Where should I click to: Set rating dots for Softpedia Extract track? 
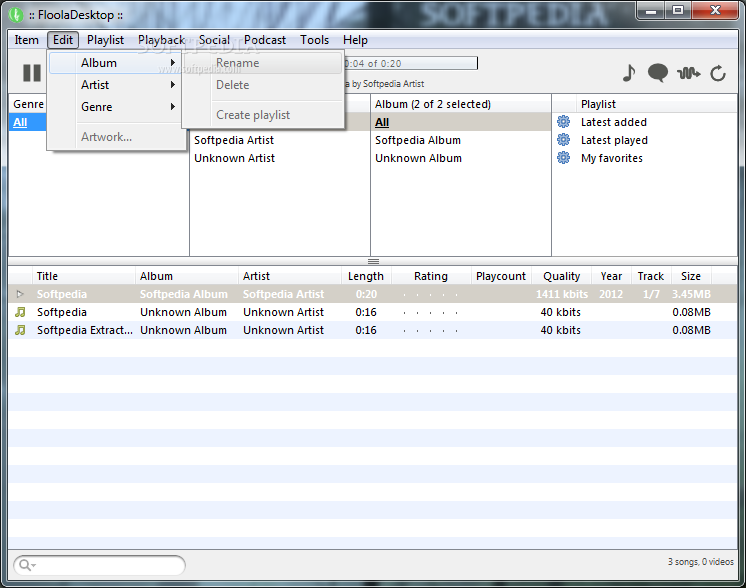tap(431, 330)
